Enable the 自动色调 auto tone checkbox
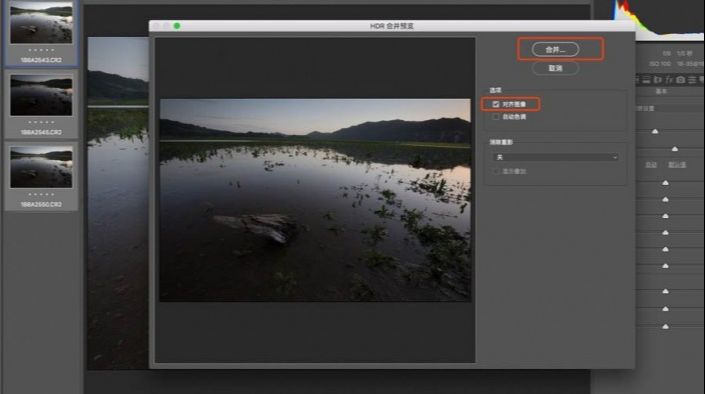This screenshot has width=705, height=394. click(x=495, y=116)
